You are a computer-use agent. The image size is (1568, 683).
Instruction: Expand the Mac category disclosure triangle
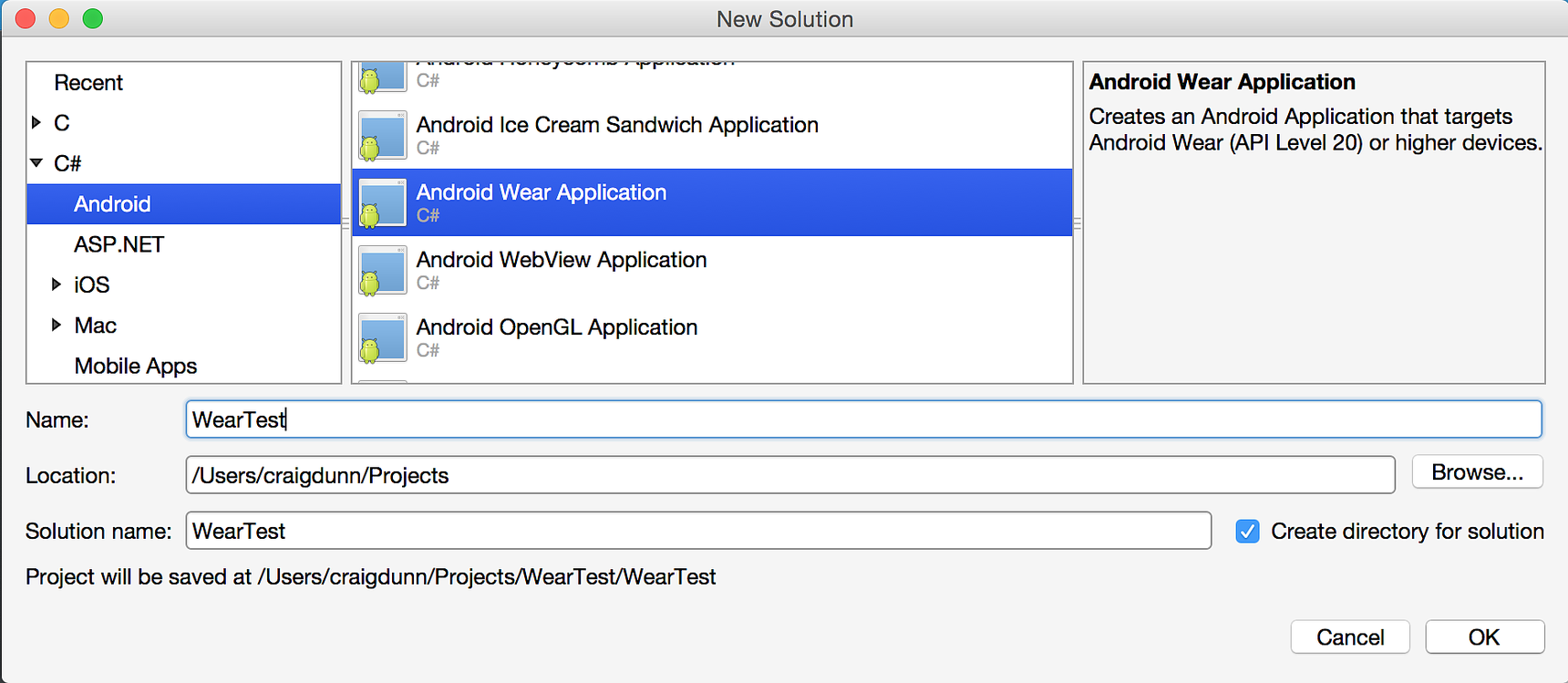(57, 325)
